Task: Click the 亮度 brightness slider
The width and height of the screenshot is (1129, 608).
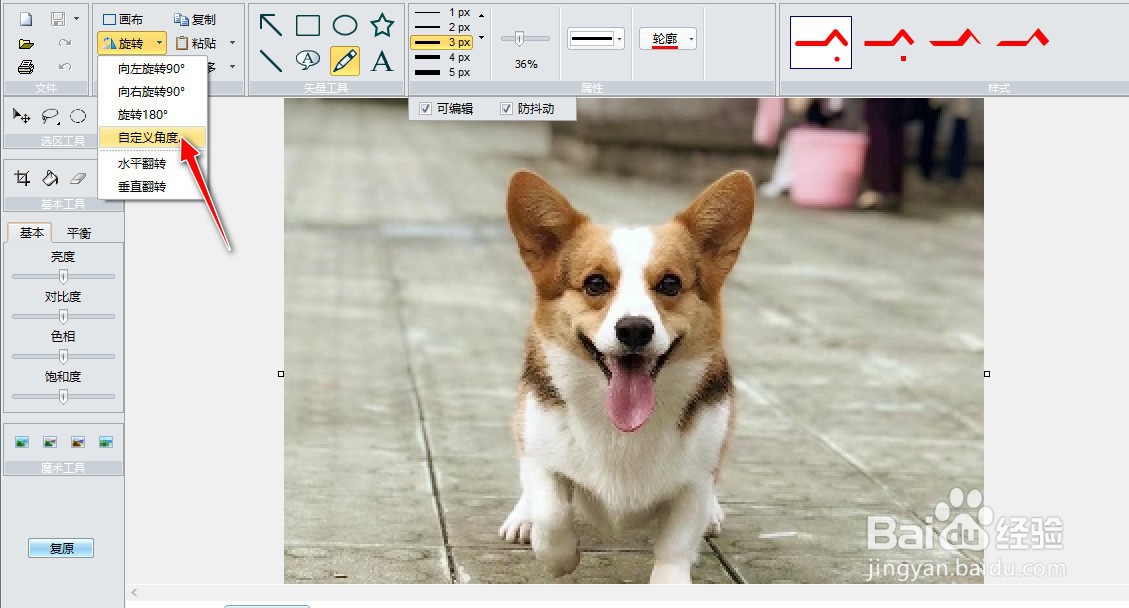Action: pyautogui.click(x=63, y=276)
